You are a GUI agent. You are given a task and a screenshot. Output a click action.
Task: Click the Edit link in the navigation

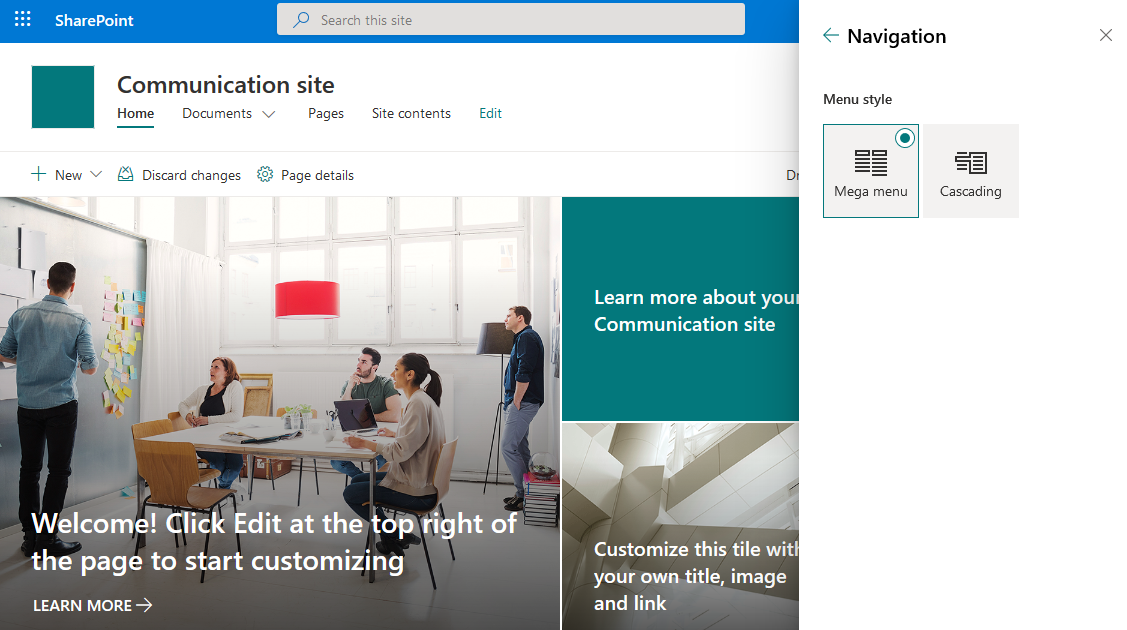490,113
